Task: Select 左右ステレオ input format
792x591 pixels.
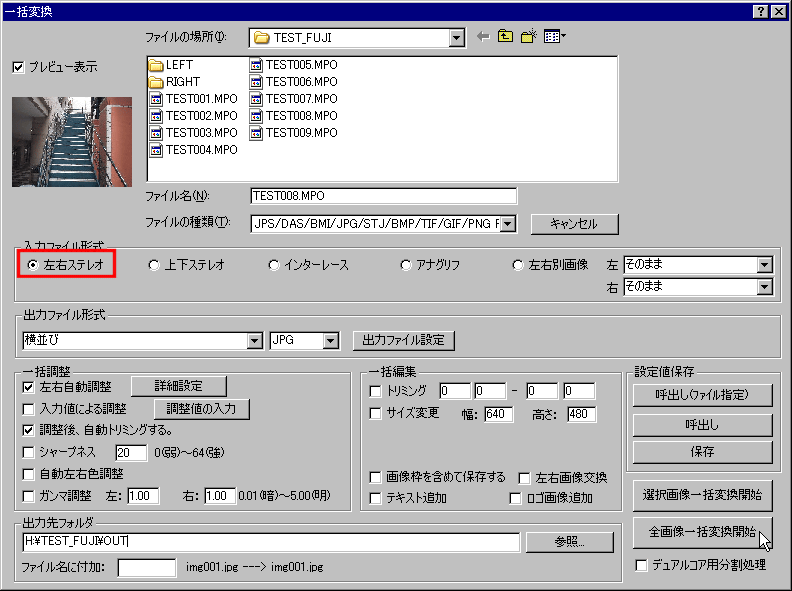Action: click(33, 265)
